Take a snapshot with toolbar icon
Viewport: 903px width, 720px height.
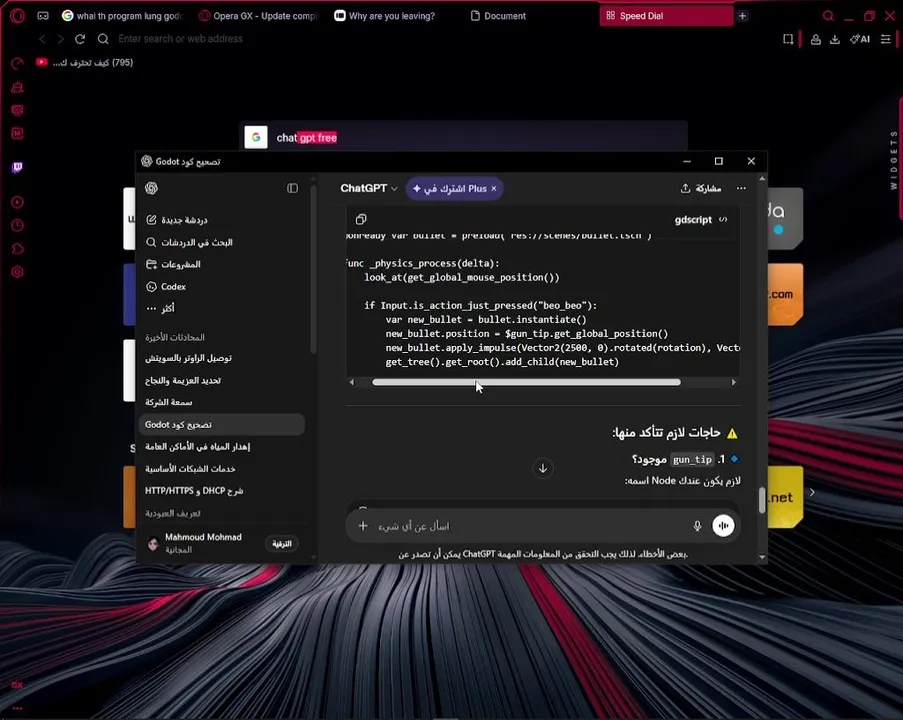pyautogui.click(x=788, y=39)
